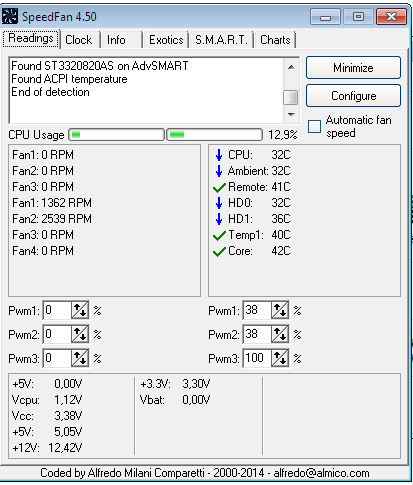The image size is (413, 485).
Task: Click the alfredo@almico.com address in status bar
Action: click(321, 473)
